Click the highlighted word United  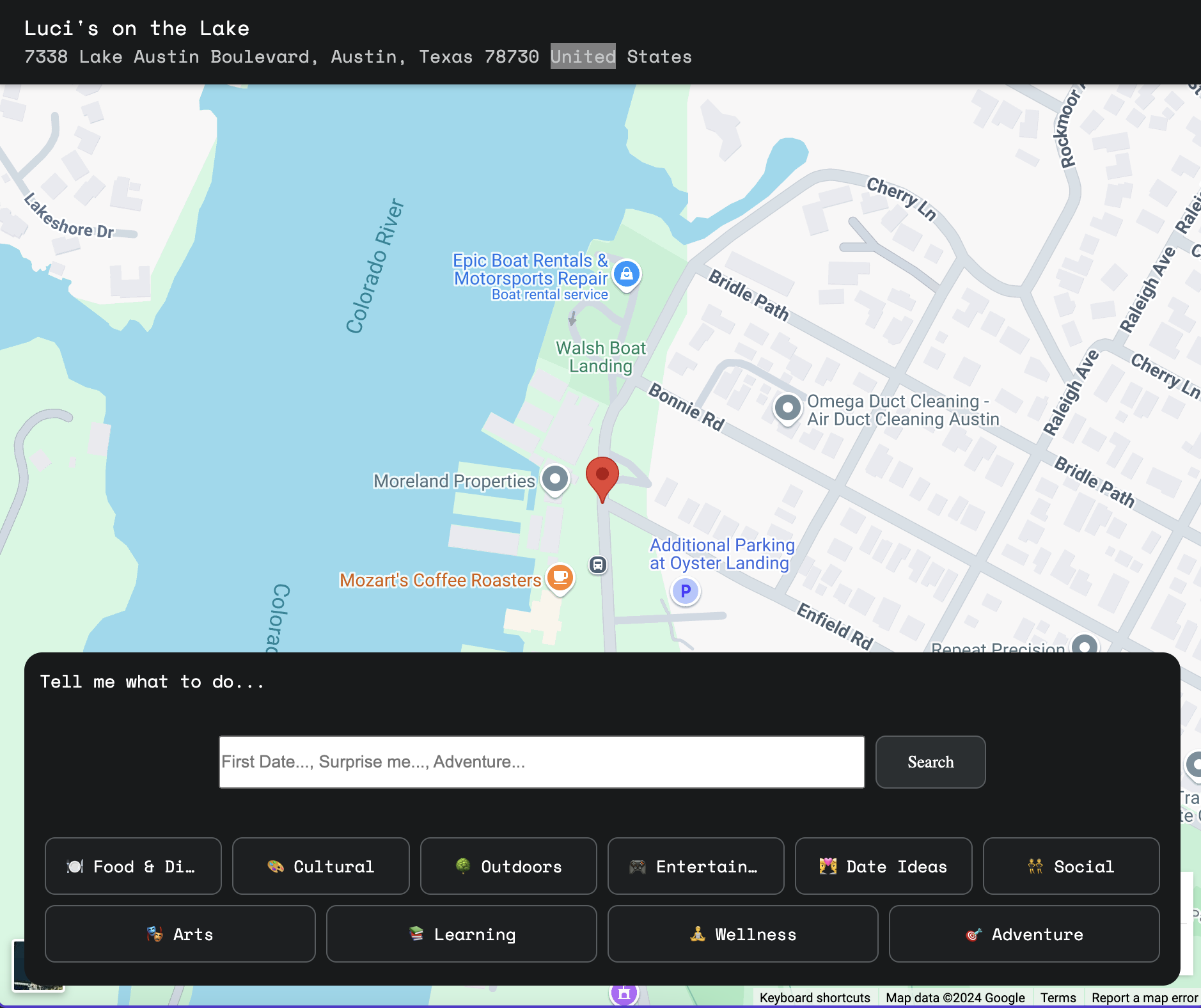[x=583, y=56]
